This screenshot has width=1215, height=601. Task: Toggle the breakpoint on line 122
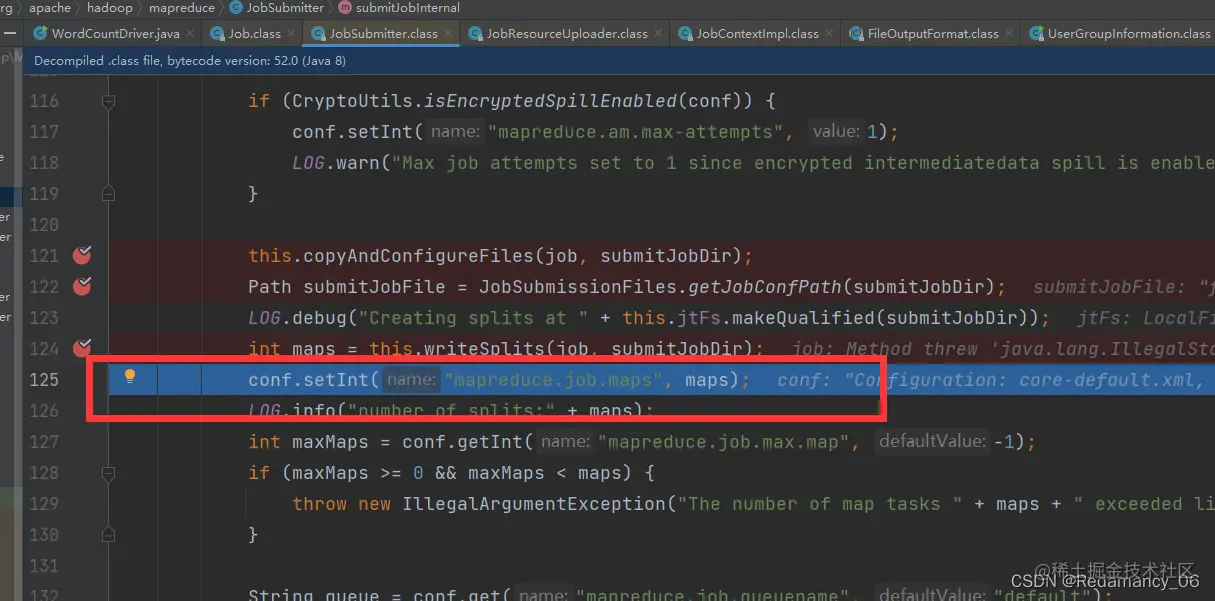(82, 287)
